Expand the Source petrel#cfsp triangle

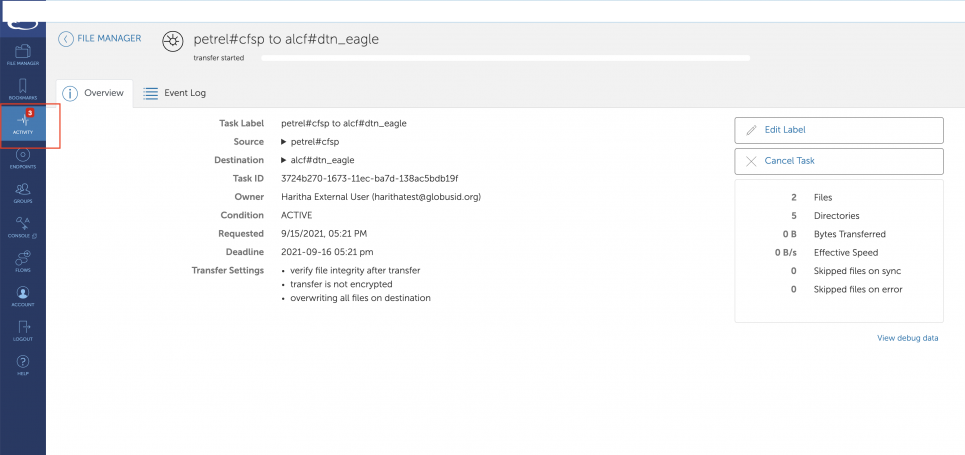tap(284, 142)
